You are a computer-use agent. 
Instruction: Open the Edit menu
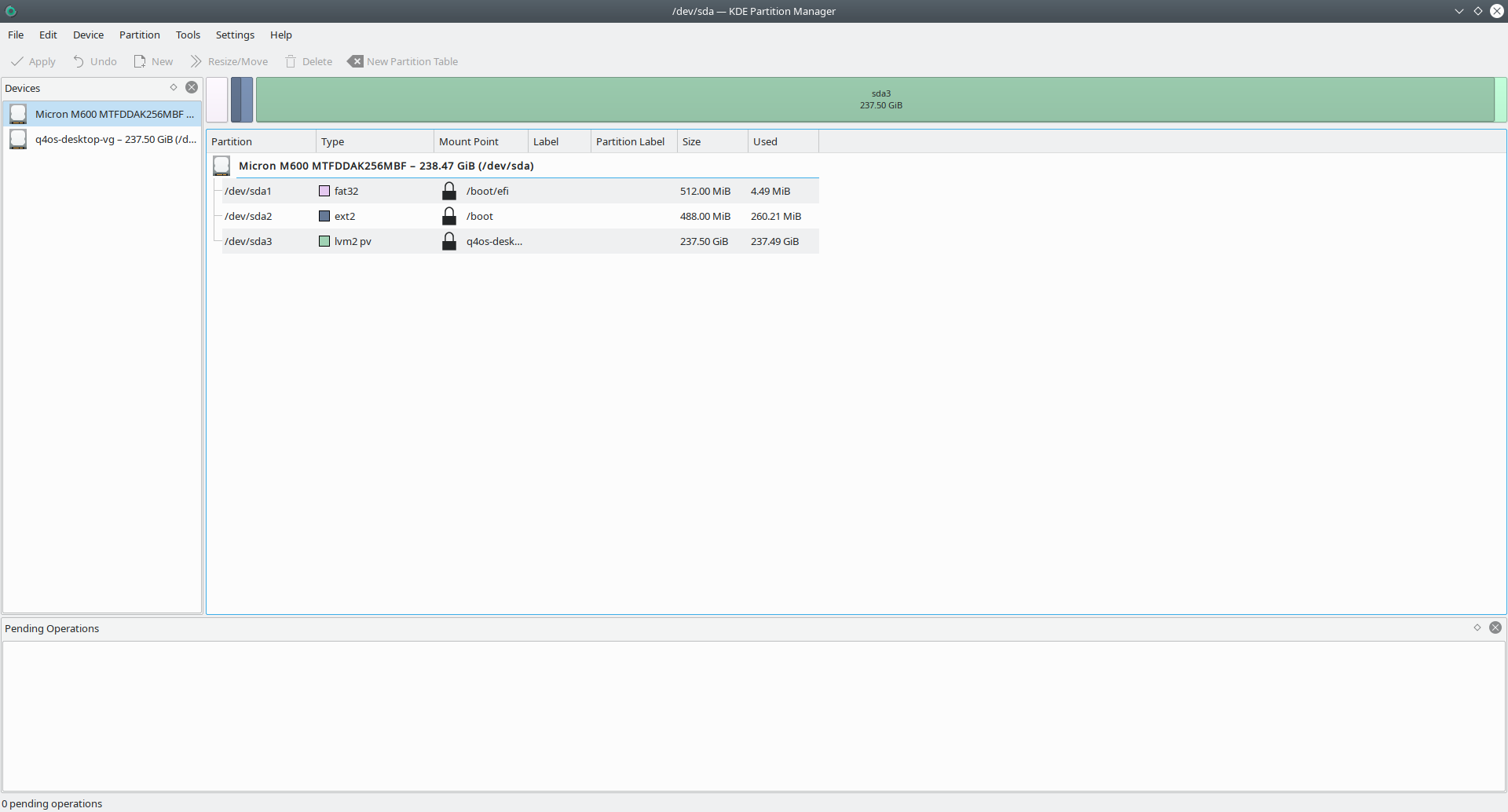click(48, 35)
